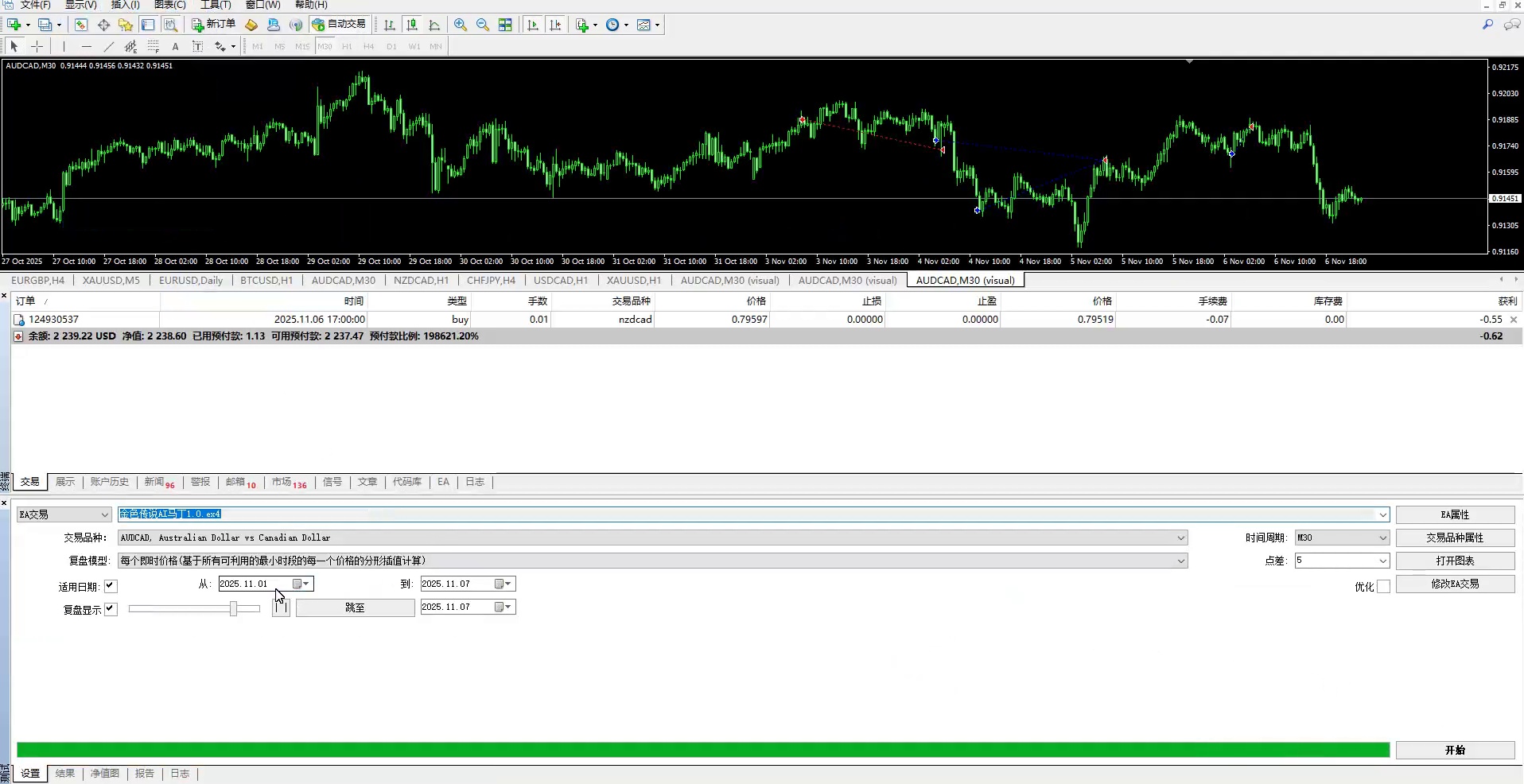Image resolution: width=1524 pixels, height=784 pixels.
Task: Toggle chart shift icon
Action: click(x=555, y=25)
